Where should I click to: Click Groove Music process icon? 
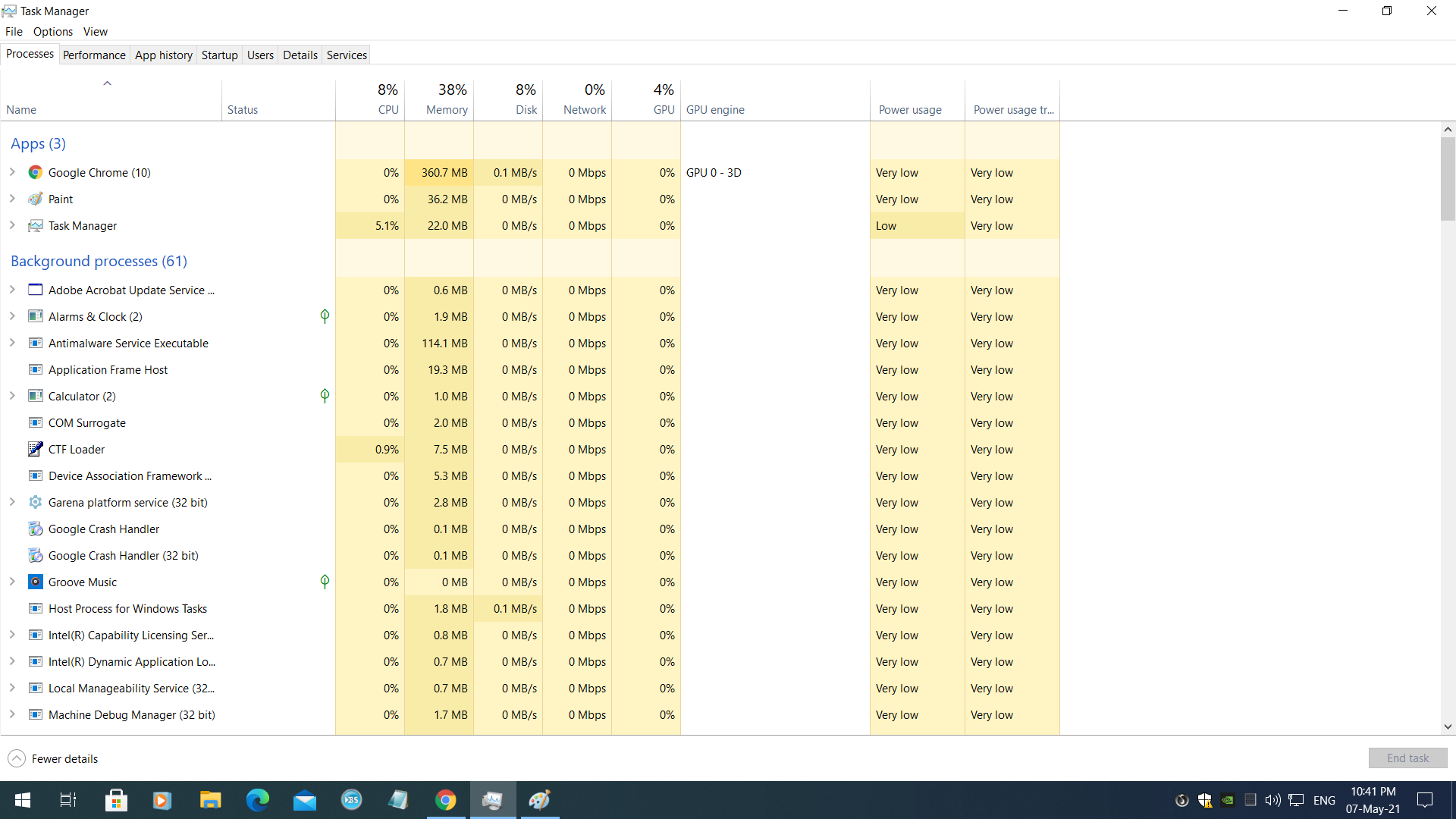(x=35, y=582)
